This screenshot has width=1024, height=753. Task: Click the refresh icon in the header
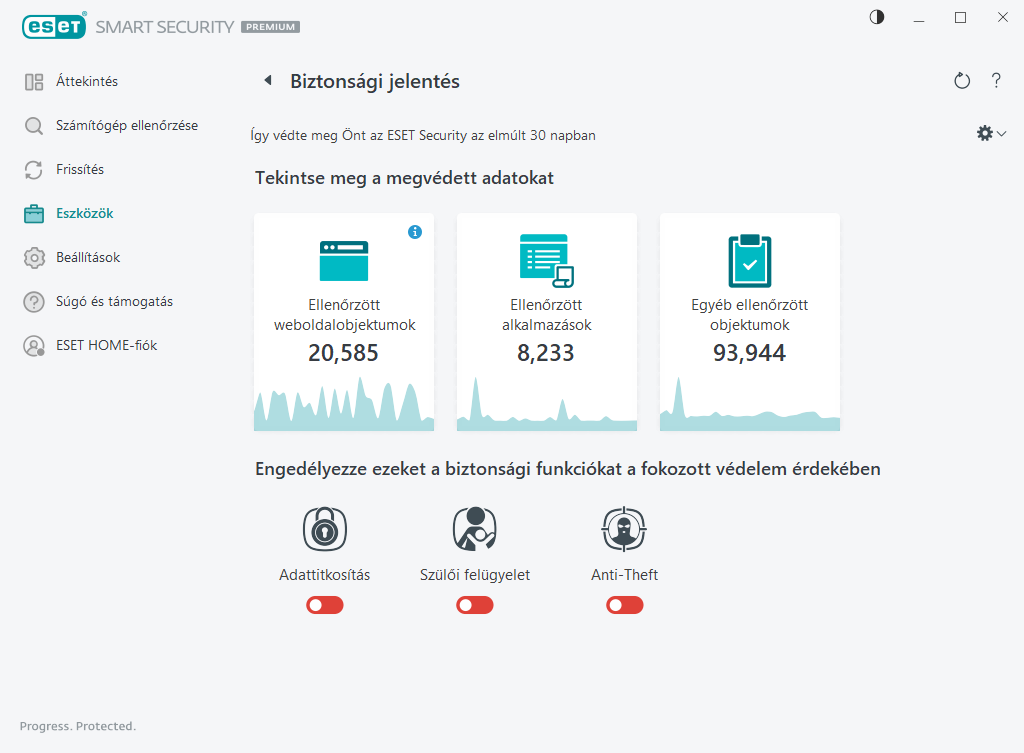962,81
